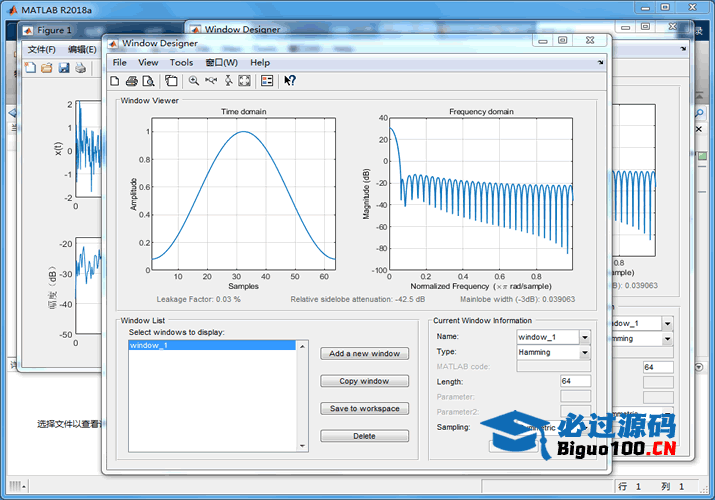Click blue left arrow icon at MATLAB left edge
Screen dimensions: 715x500
pyautogui.click(x=12, y=113)
